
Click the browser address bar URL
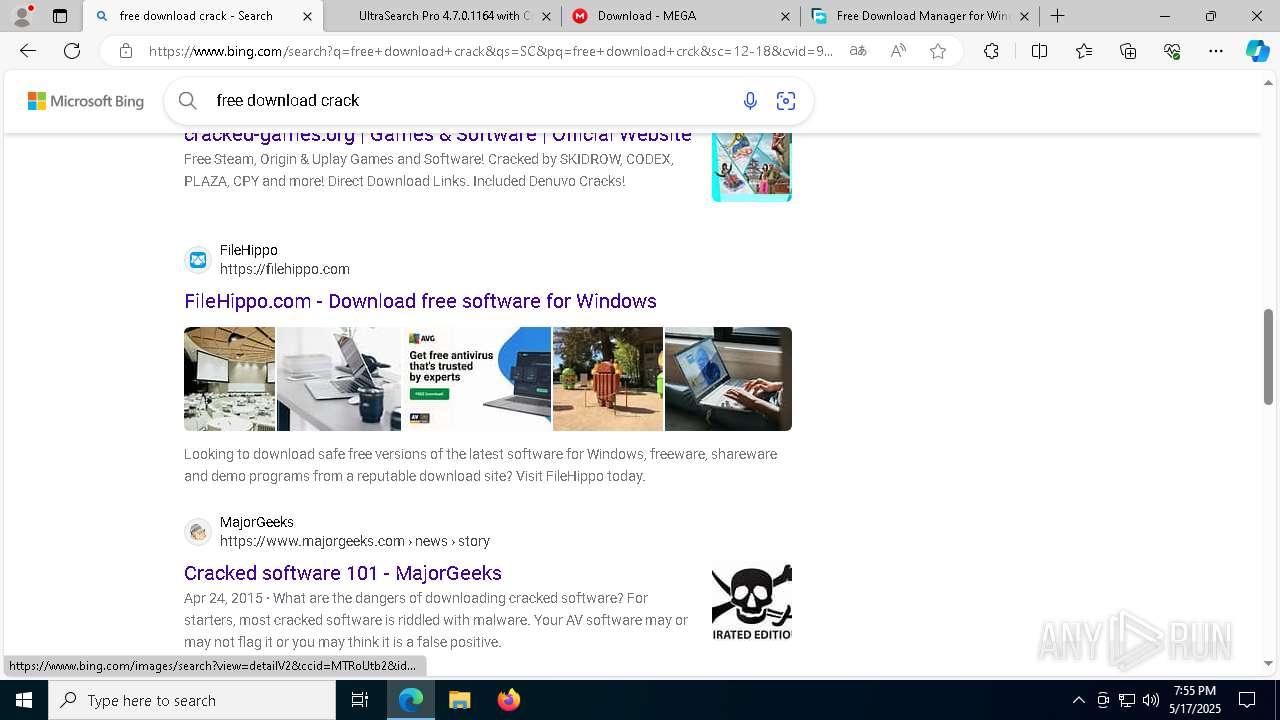490,51
